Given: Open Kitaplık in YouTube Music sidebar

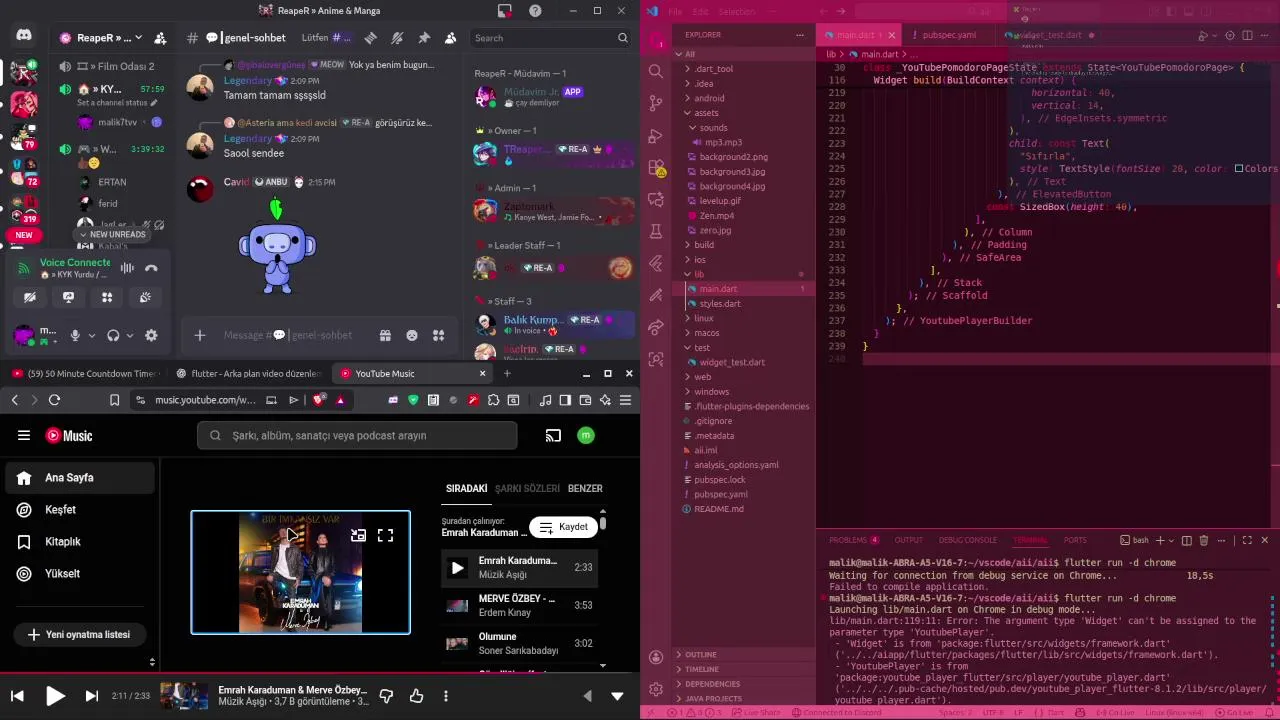Looking at the screenshot, I should pyautogui.click(x=80, y=542).
